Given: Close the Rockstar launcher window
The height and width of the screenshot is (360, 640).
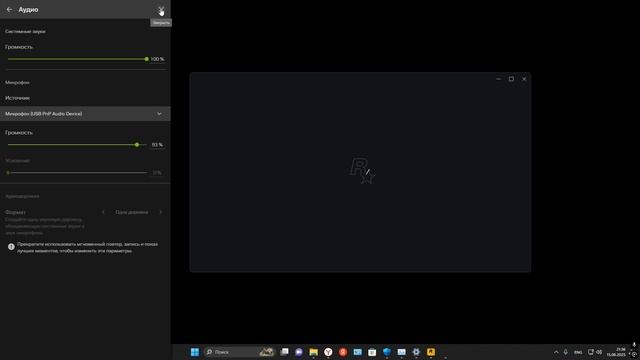Looking at the screenshot, I should 524,79.
